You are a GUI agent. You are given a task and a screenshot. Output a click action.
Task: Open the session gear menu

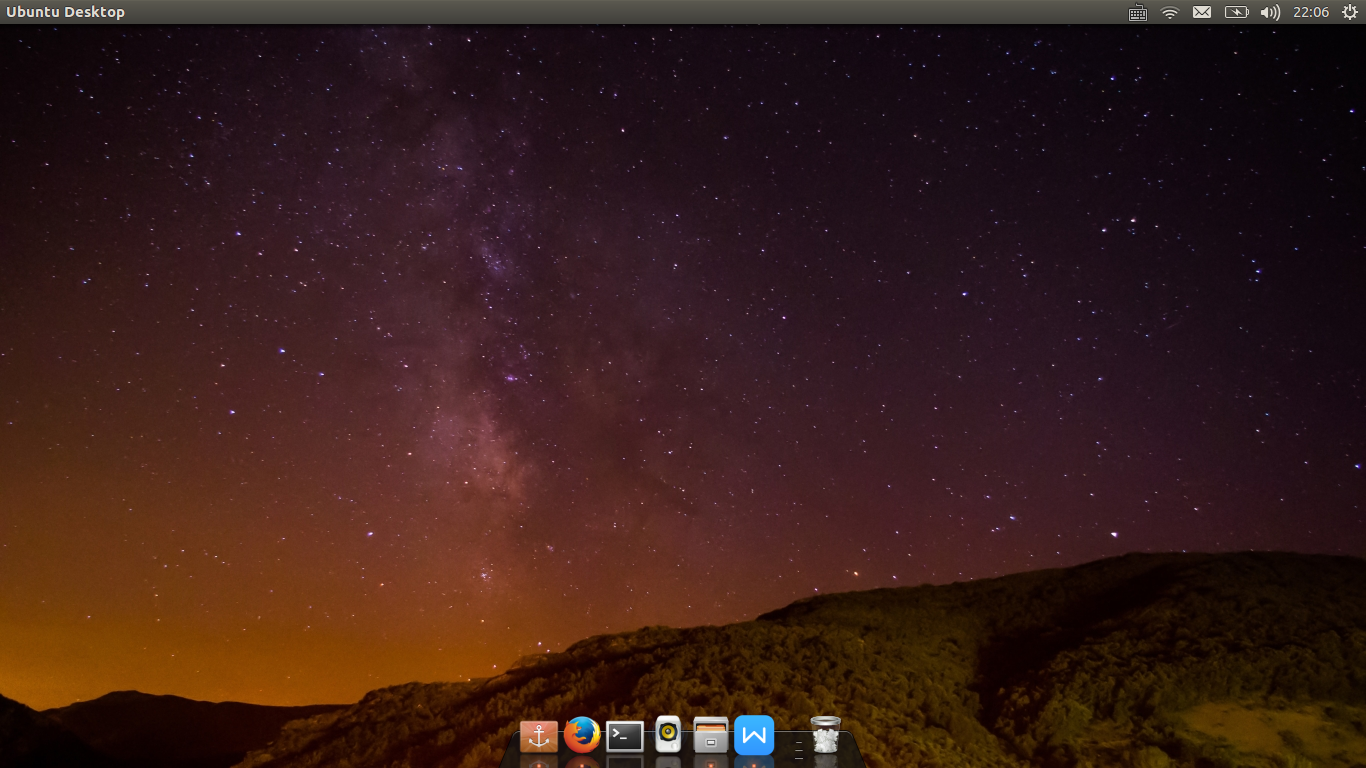tap(1349, 12)
